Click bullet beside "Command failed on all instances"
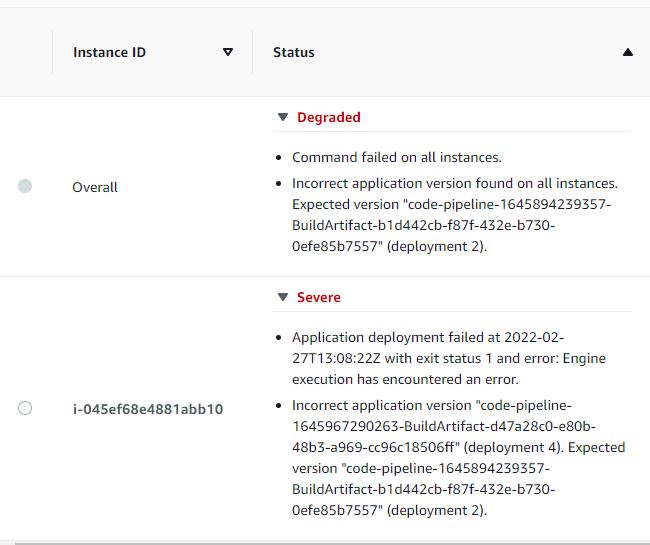 pyautogui.click(x=278, y=158)
